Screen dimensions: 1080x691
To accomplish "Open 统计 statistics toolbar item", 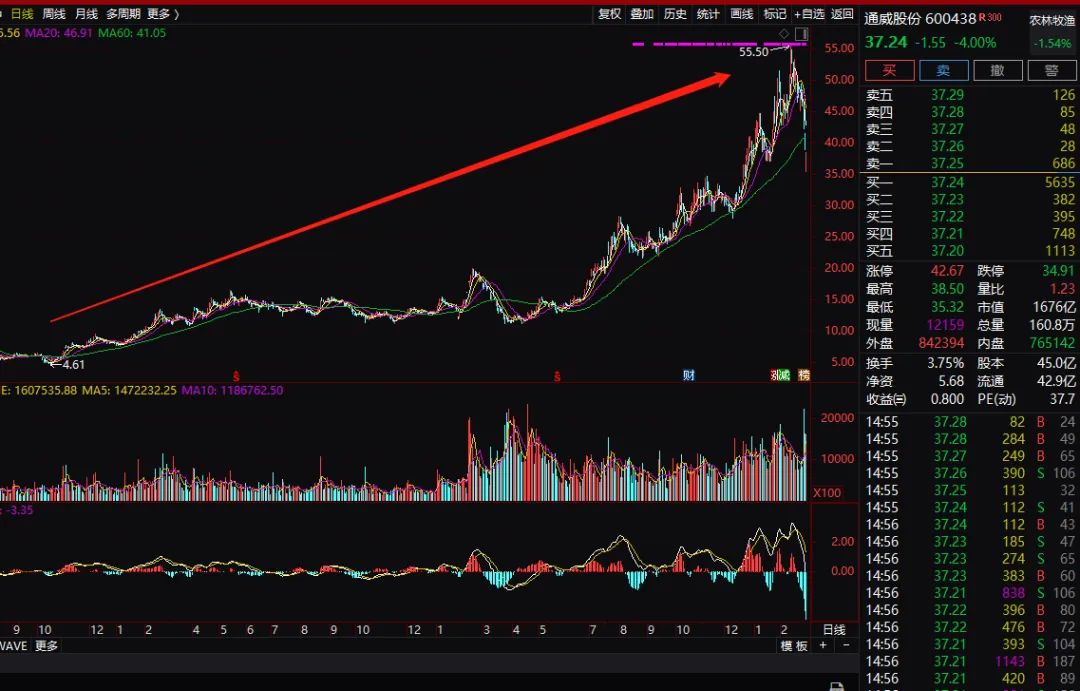I will point(708,14).
